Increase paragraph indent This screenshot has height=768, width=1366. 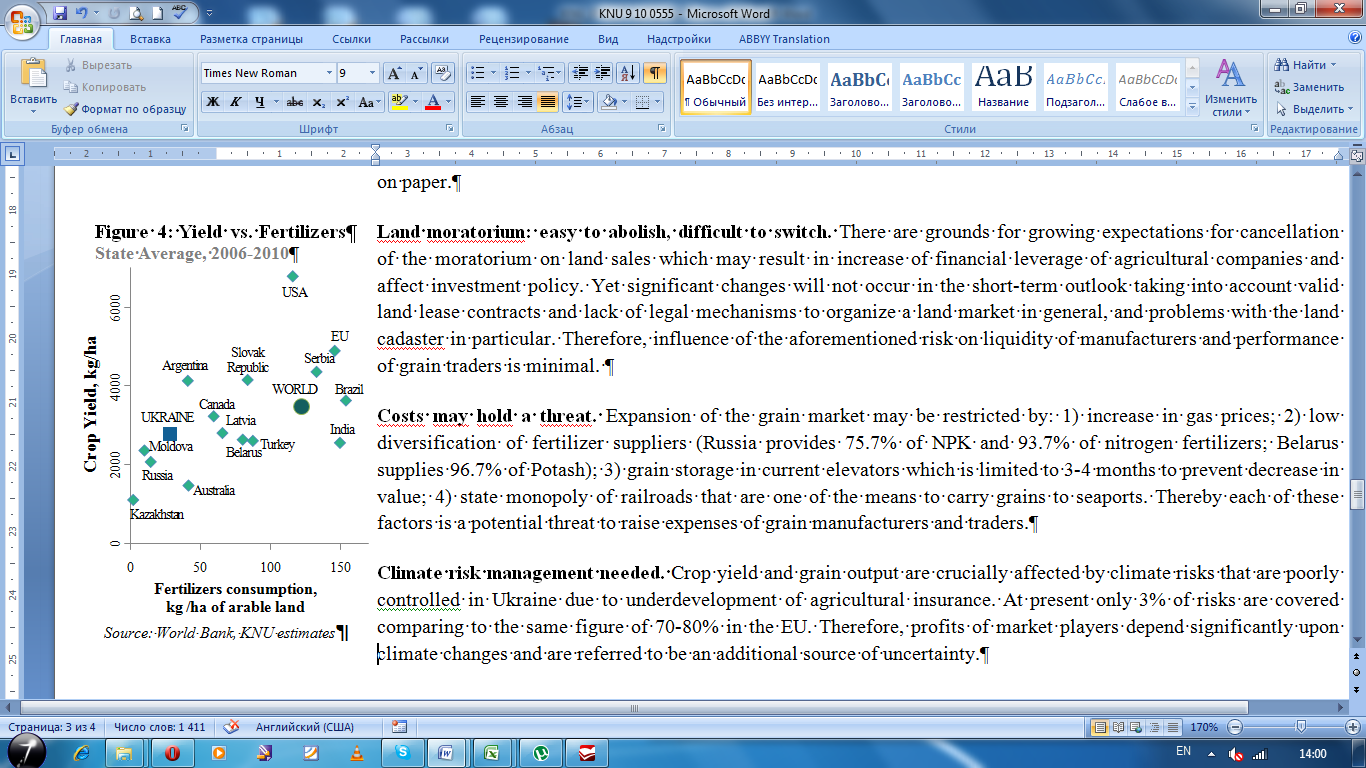(602, 73)
